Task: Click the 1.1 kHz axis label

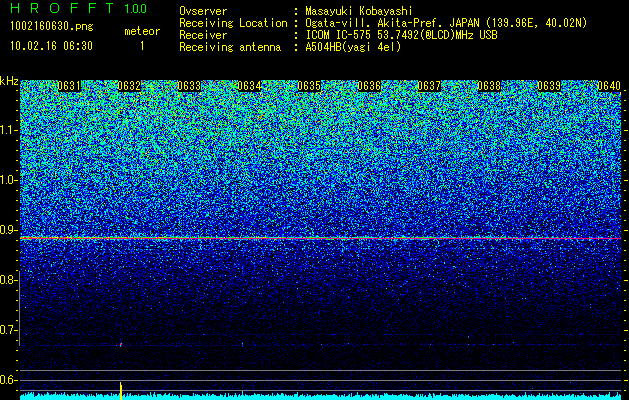Action: (x=8, y=130)
